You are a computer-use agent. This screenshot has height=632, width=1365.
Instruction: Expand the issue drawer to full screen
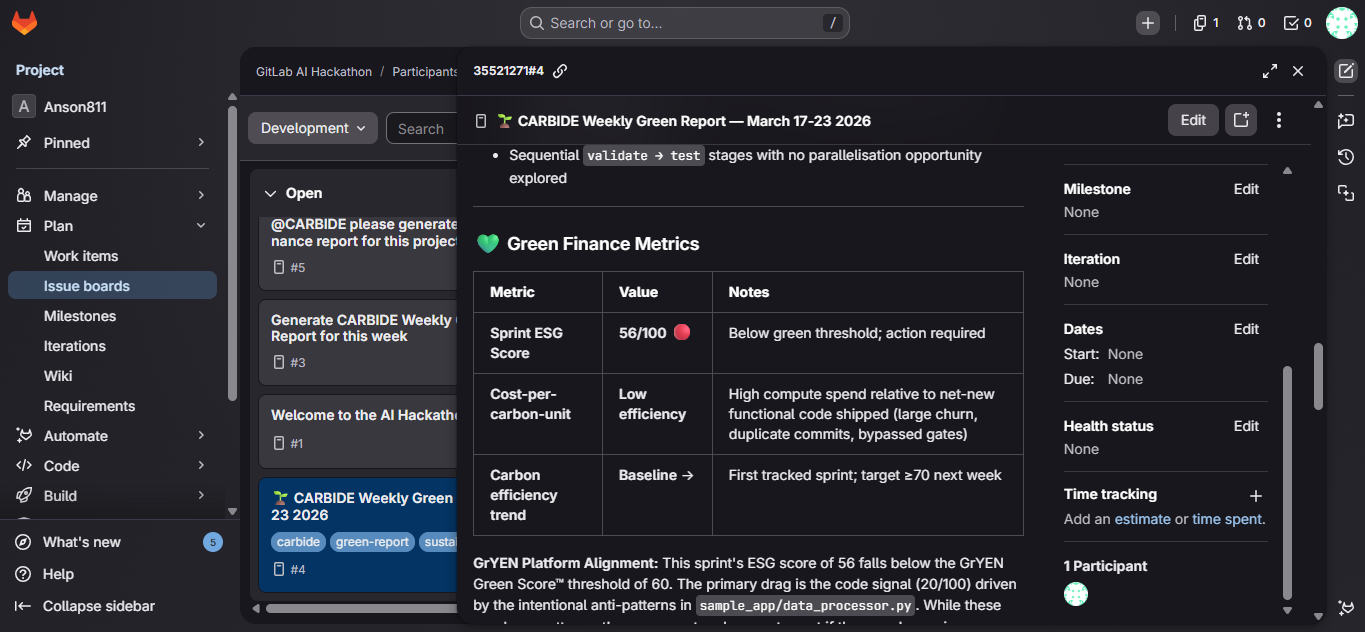coord(1270,71)
